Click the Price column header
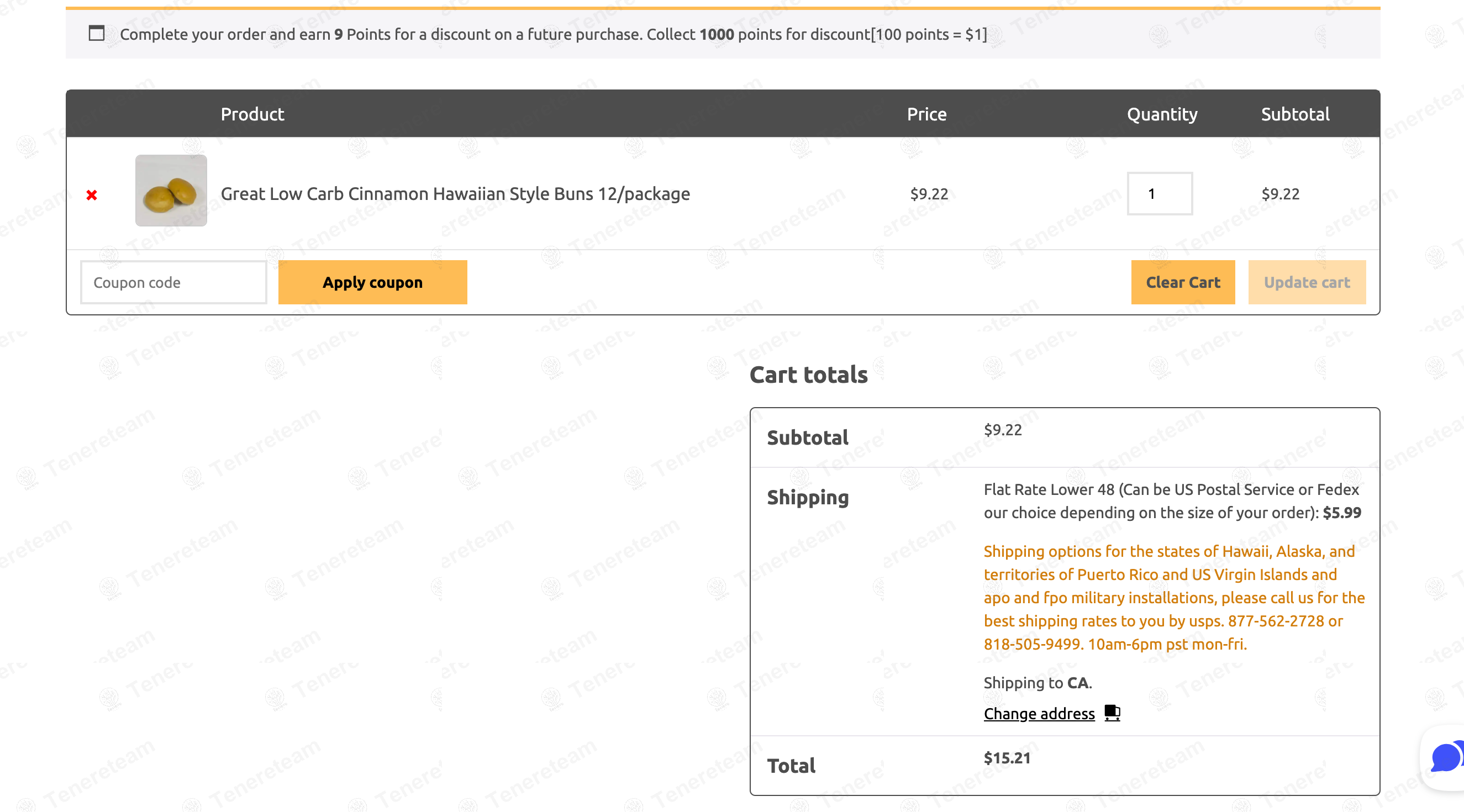 [x=926, y=114]
